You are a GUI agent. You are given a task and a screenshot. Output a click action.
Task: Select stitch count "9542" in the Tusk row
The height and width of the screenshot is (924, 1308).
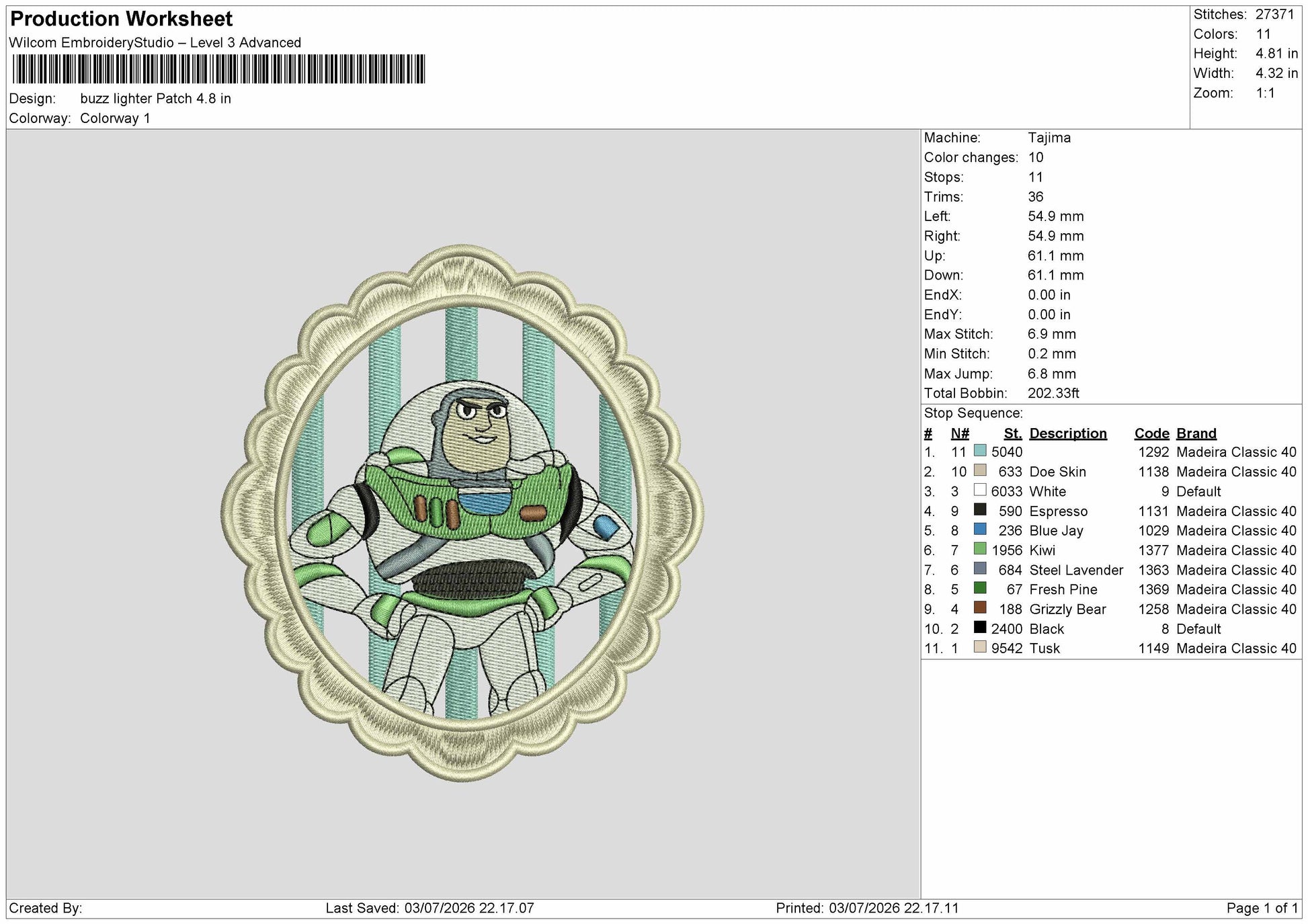(1007, 648)
